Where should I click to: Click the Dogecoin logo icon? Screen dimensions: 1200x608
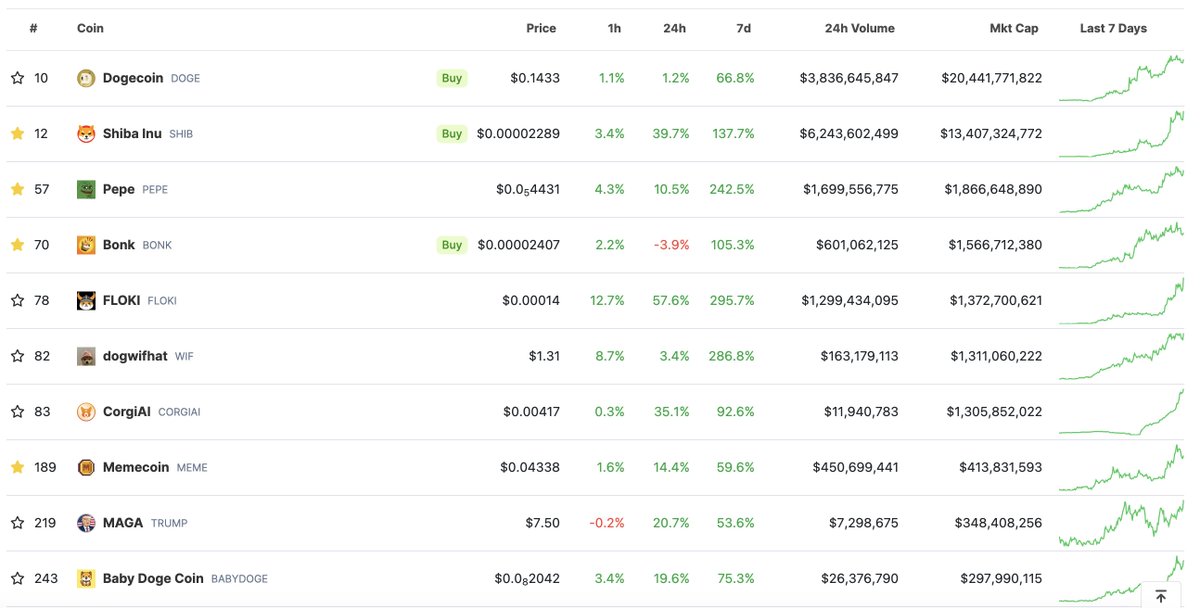[86, 78]
